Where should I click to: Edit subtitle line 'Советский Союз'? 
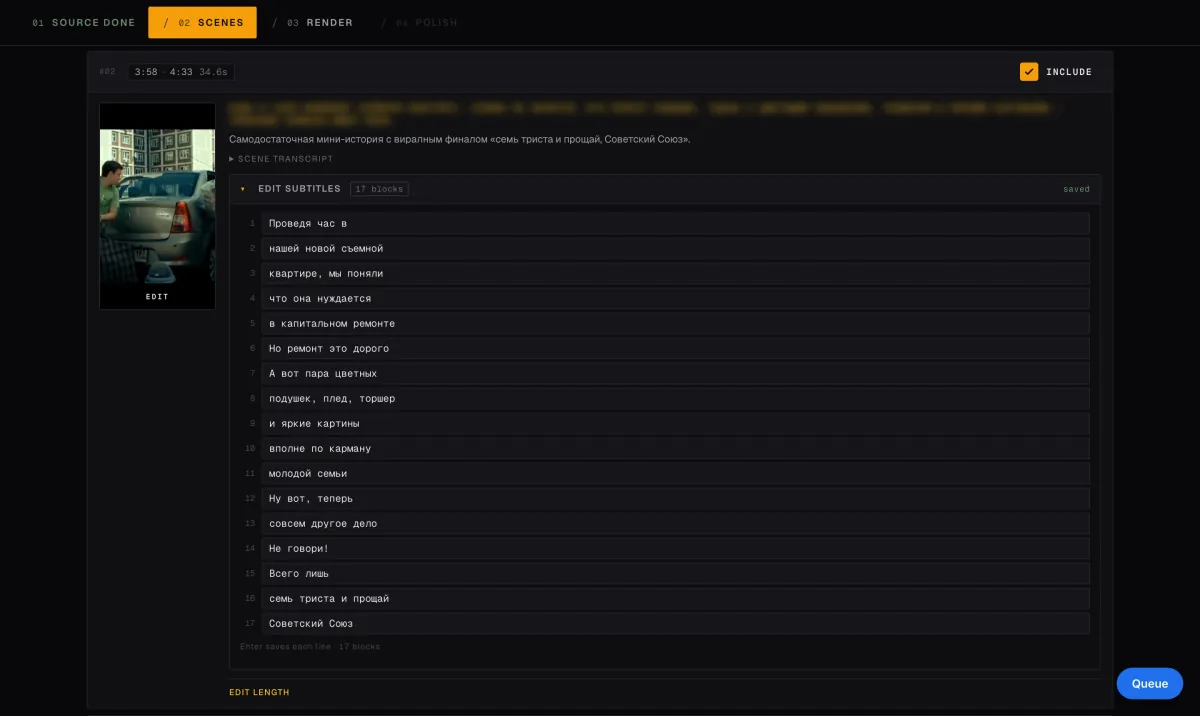[676, 623]
